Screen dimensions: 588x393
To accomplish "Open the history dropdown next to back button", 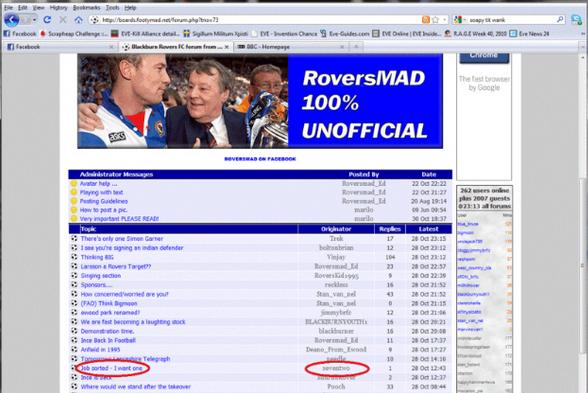I will pos(34,20).
